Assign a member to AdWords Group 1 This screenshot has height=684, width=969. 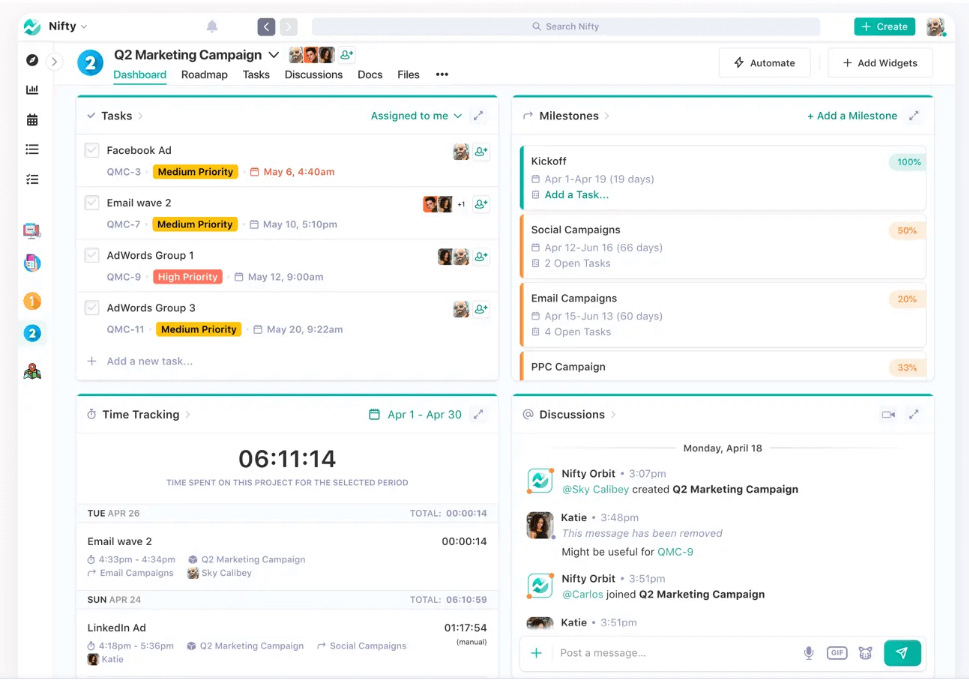(481, 256)
